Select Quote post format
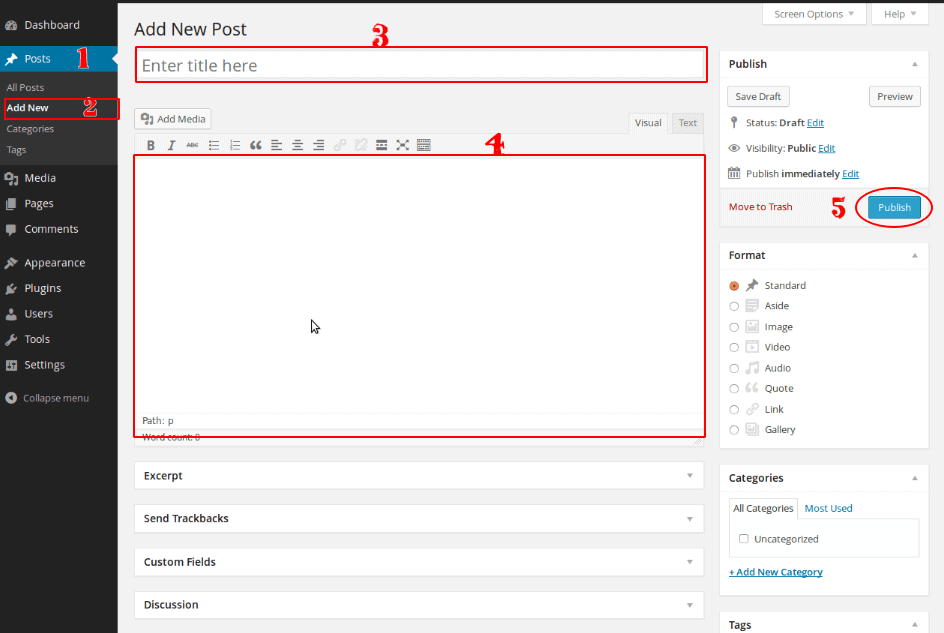Viewport: 944px width, 633px height. (734, 389)
